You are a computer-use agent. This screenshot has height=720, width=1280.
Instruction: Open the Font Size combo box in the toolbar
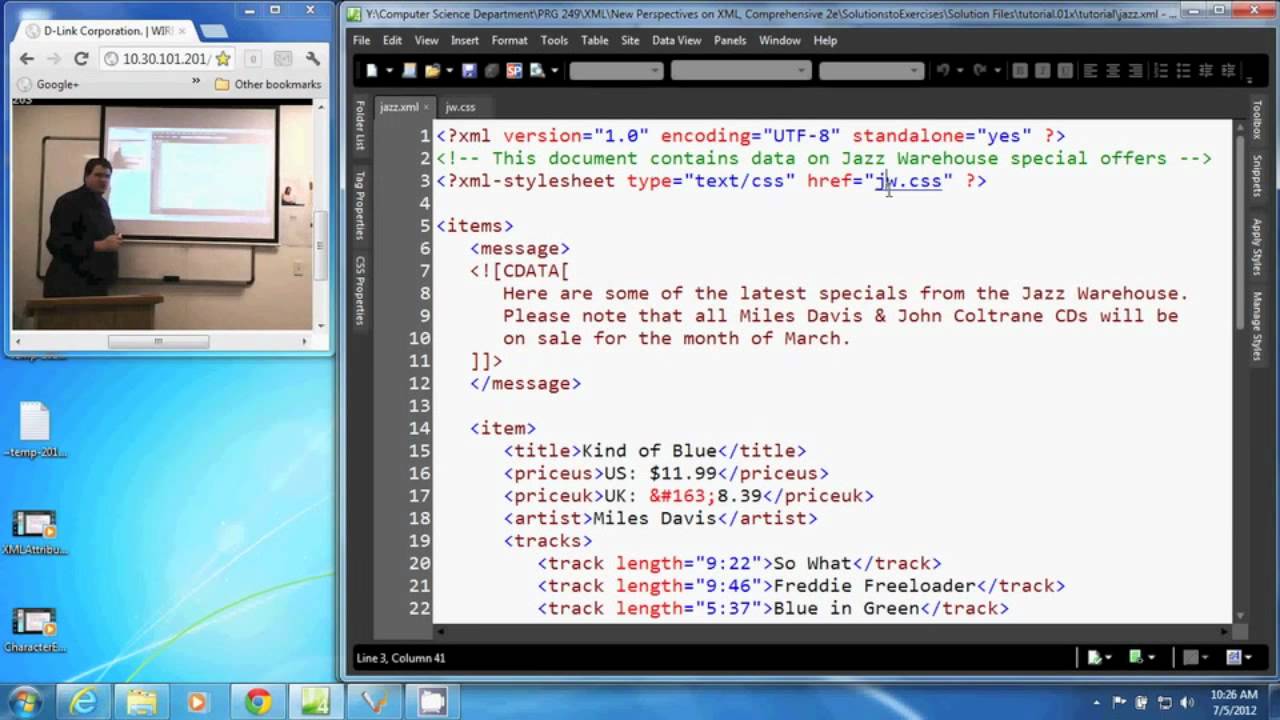coord(871,70)
